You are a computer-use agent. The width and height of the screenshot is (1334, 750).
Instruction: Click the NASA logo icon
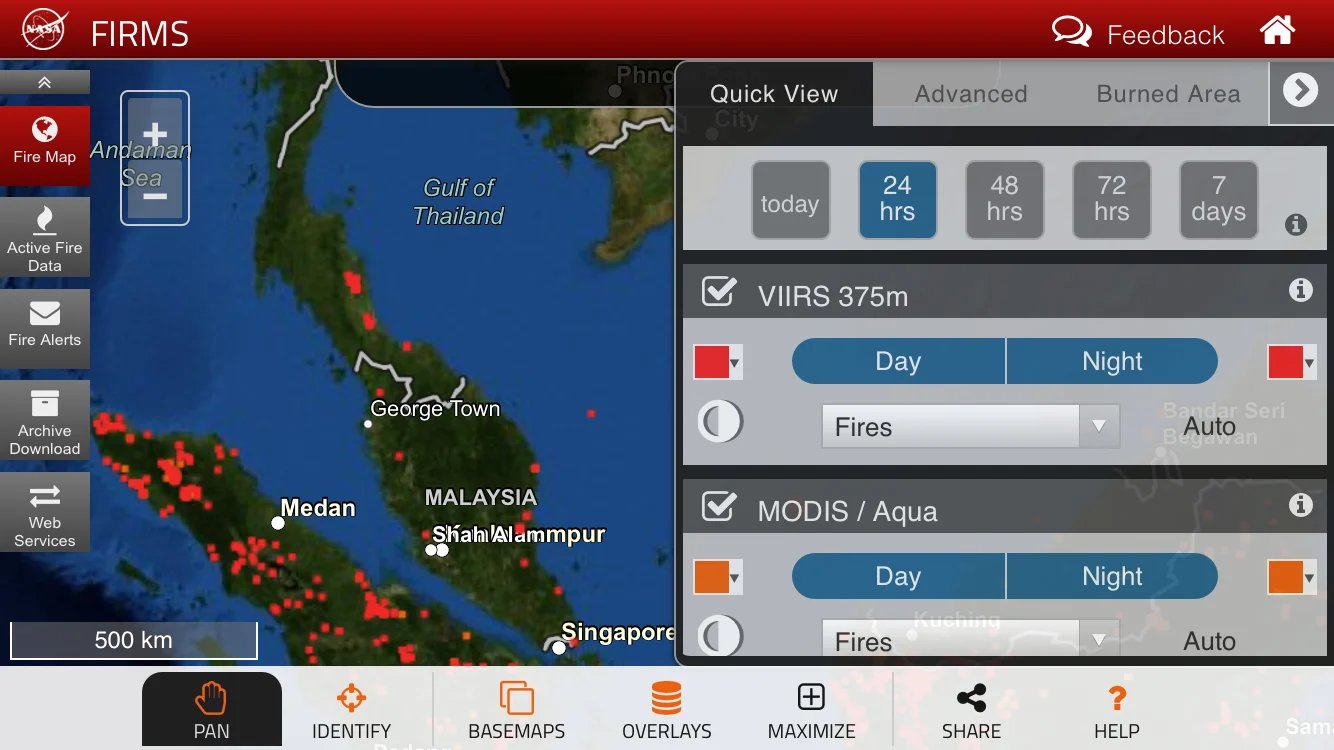(x=44, y=31)
